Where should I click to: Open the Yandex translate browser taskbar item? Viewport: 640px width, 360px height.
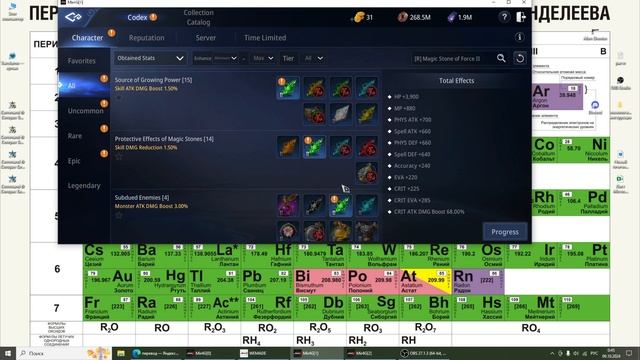coord(156,353)
